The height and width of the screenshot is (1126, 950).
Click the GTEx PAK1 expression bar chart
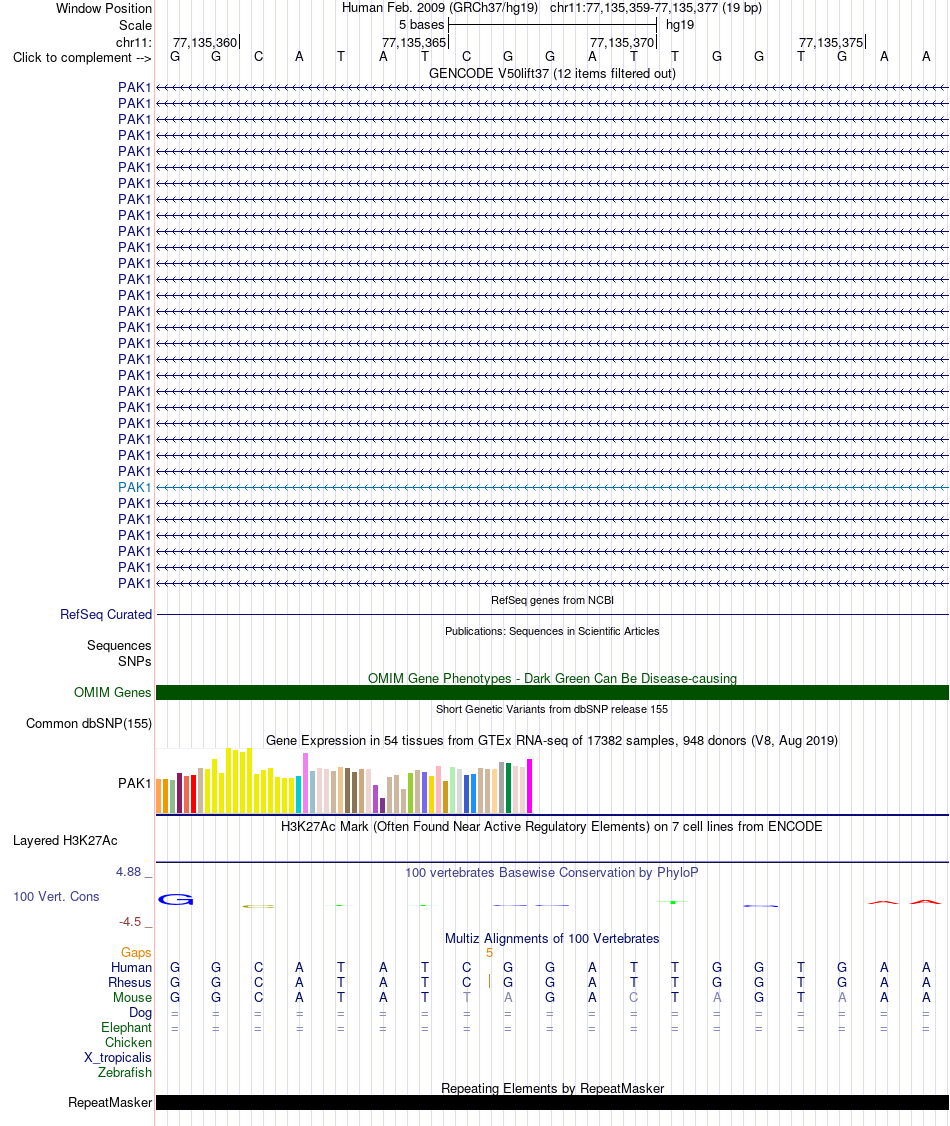pyautogui.click(x=344, y=781)
